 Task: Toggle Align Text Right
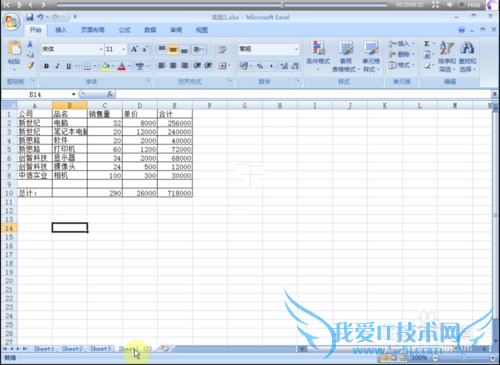pyautogui.click(x=184, y=66)
